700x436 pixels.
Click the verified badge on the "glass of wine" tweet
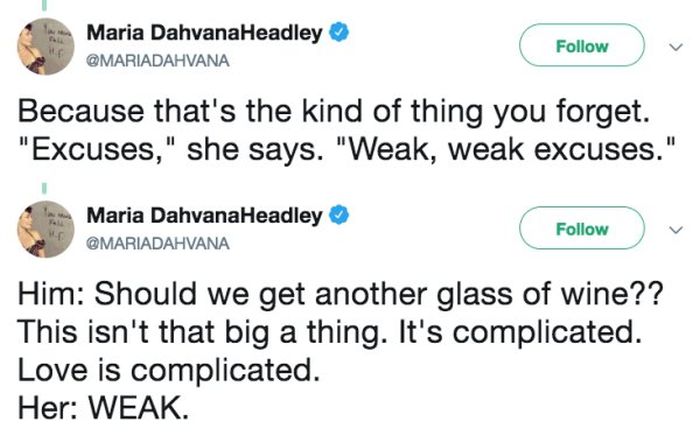339,216
